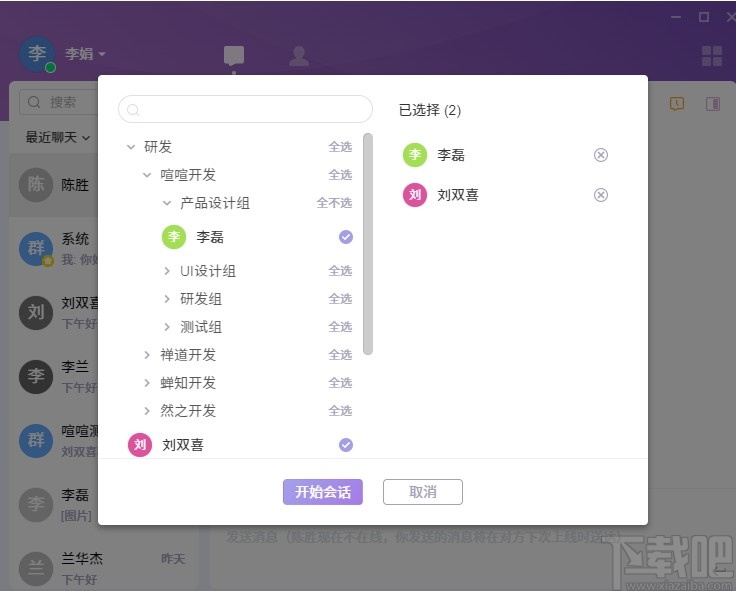This screenshot has width=736, height=591.
Task: Select all members of 喧喧开发
Action: pyautogui.click(x=340, y=175)
